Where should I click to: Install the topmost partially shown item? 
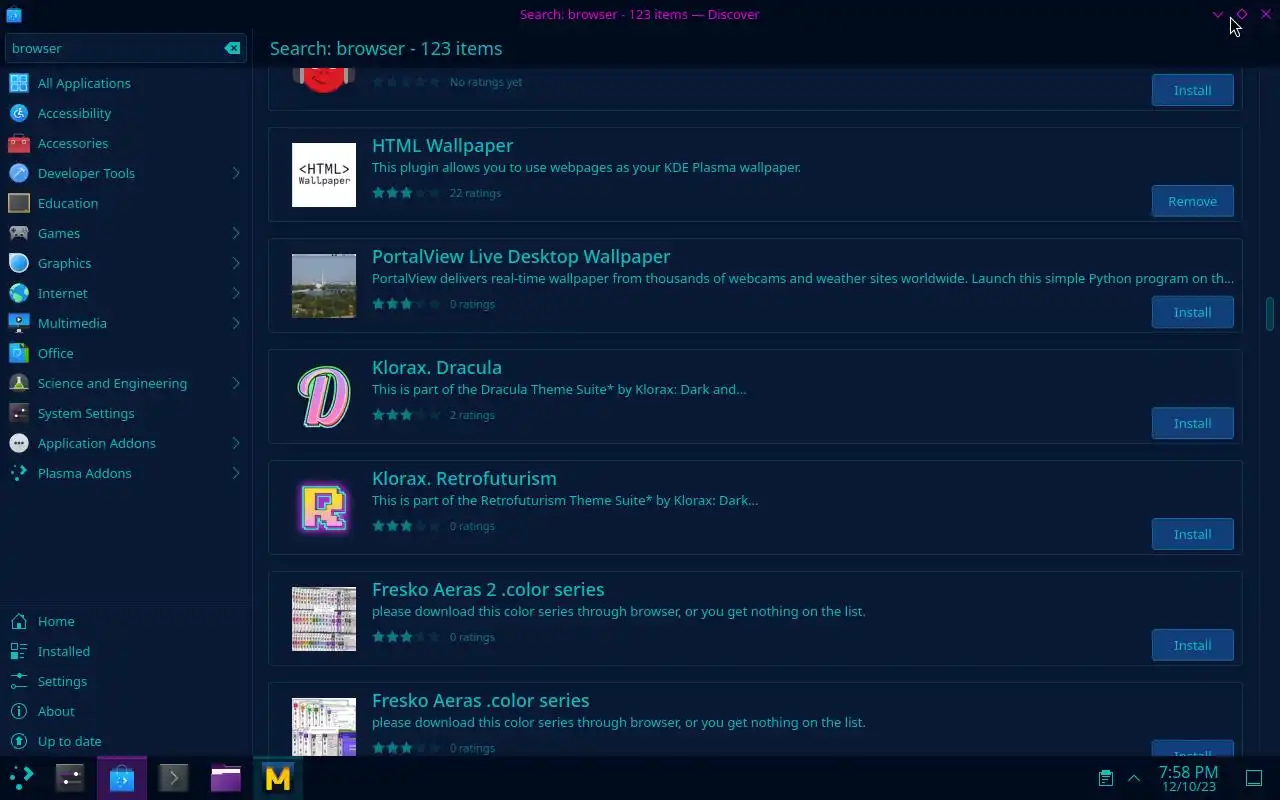(1192, 90)
